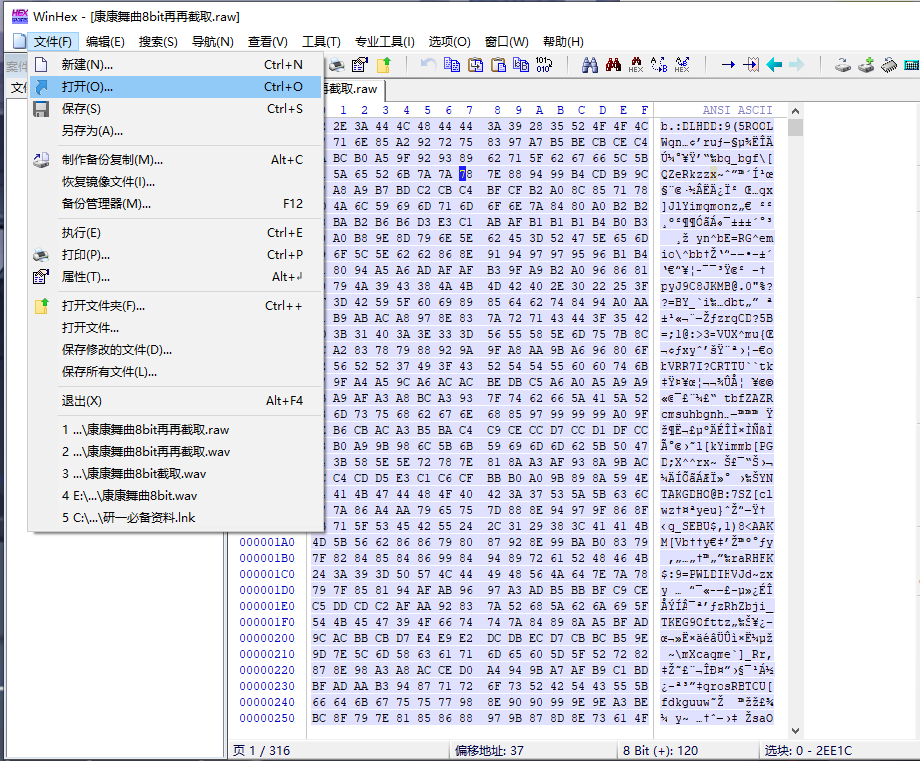The width and height of the screenshot is (920, 761).
Task: Open recent file 5 研一必备资料.lnk
Action: coord(175,518)
